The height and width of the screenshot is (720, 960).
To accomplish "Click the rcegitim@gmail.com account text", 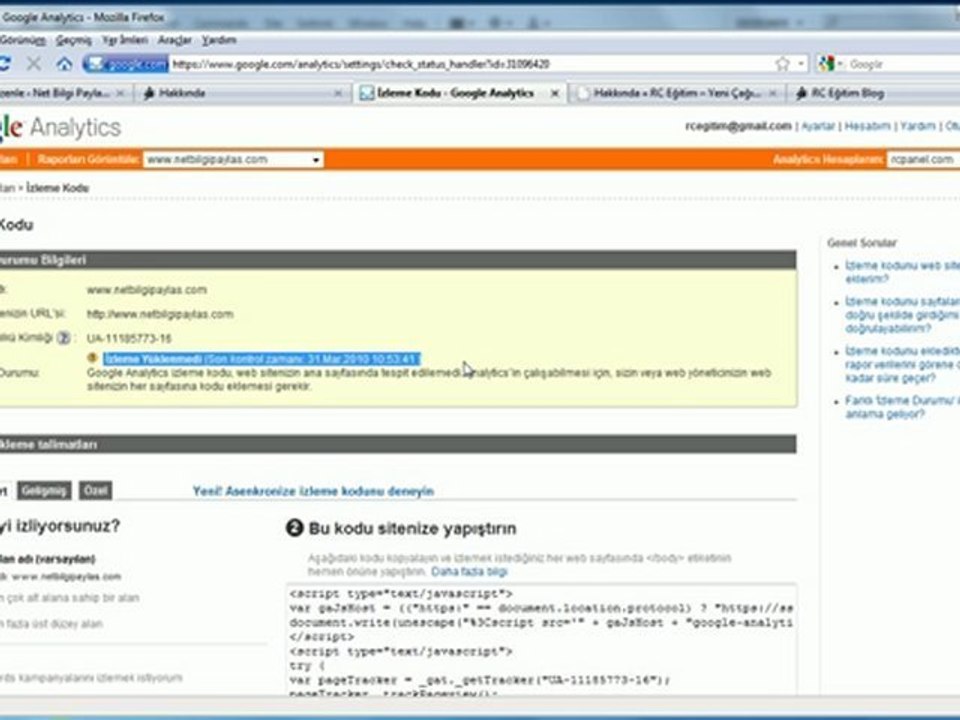I will point(738,126).
